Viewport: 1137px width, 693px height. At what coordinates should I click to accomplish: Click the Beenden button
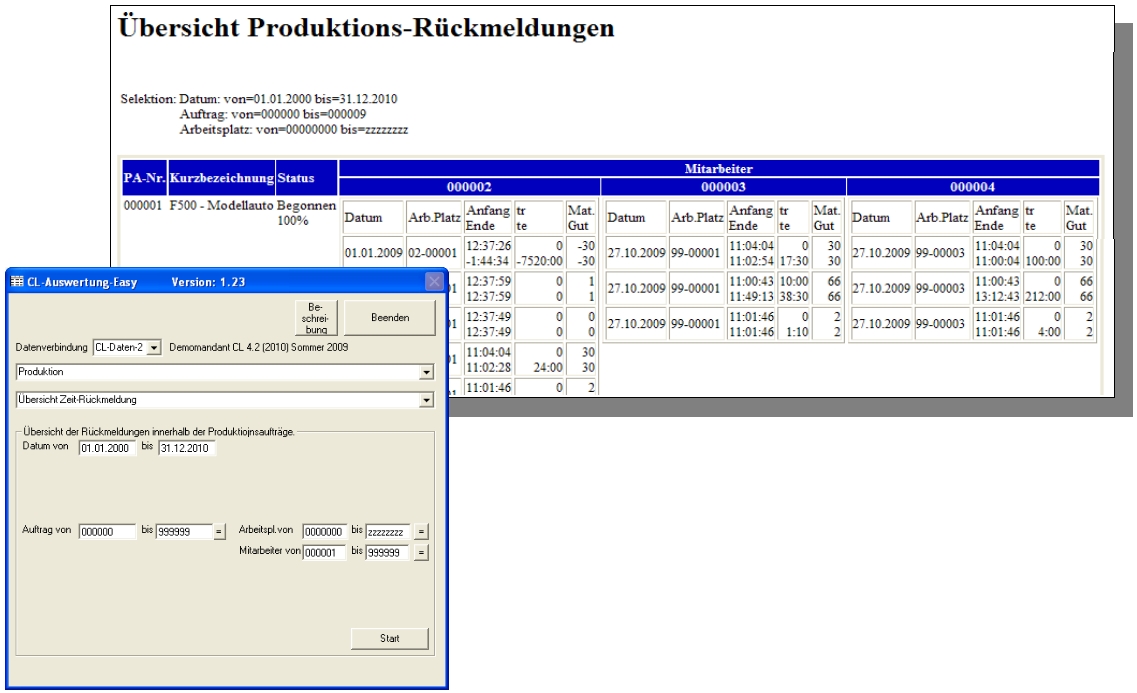[x=389, y=318]
